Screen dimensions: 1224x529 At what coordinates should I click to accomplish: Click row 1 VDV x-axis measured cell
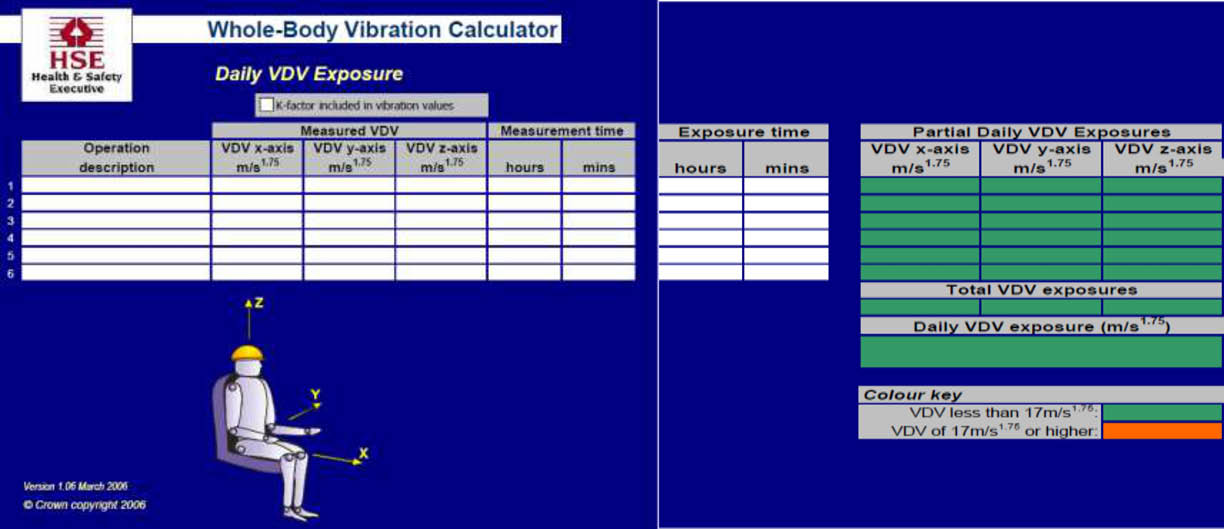pos(257,185)
